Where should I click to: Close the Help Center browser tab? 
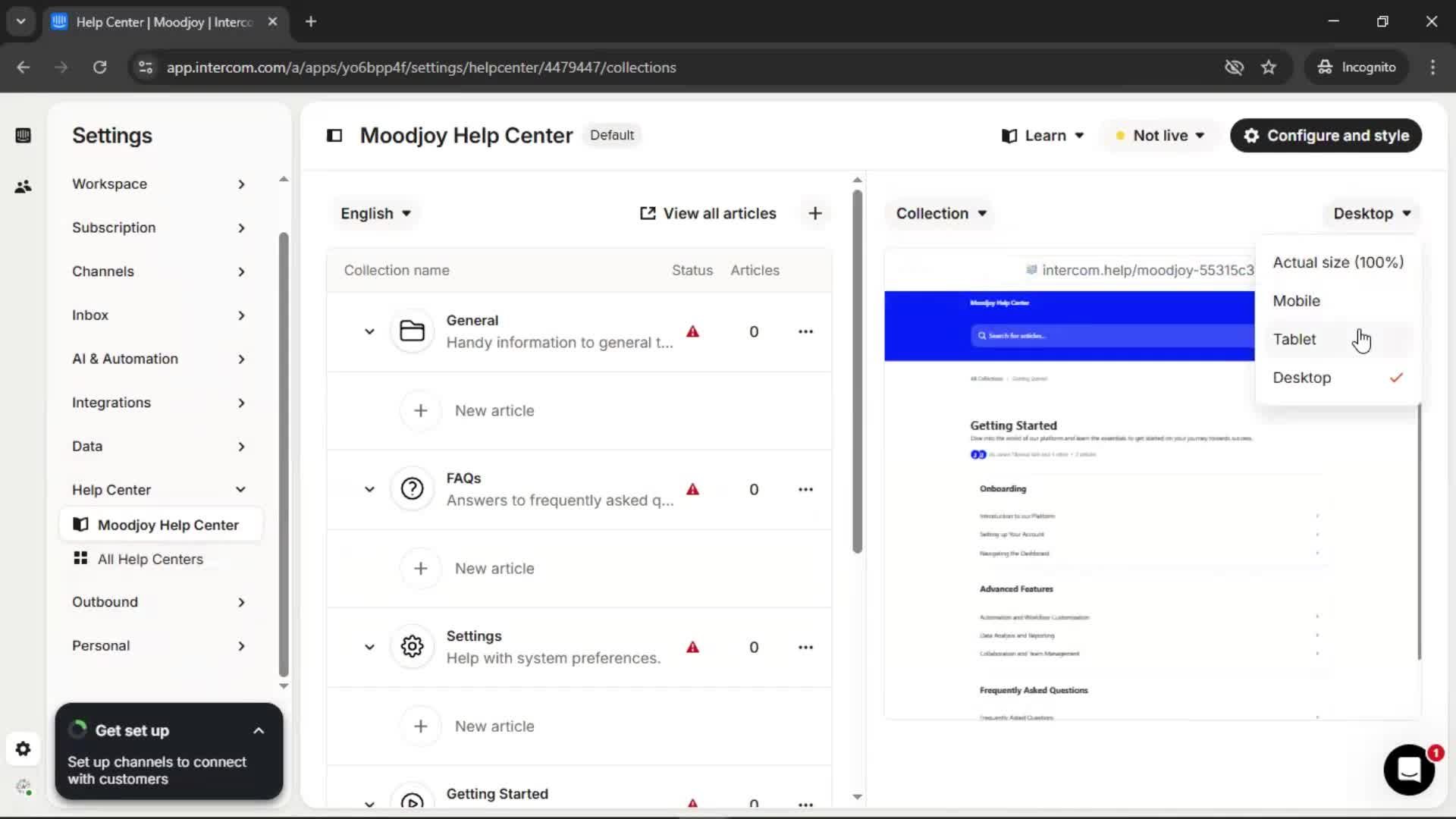coord(272,22)
